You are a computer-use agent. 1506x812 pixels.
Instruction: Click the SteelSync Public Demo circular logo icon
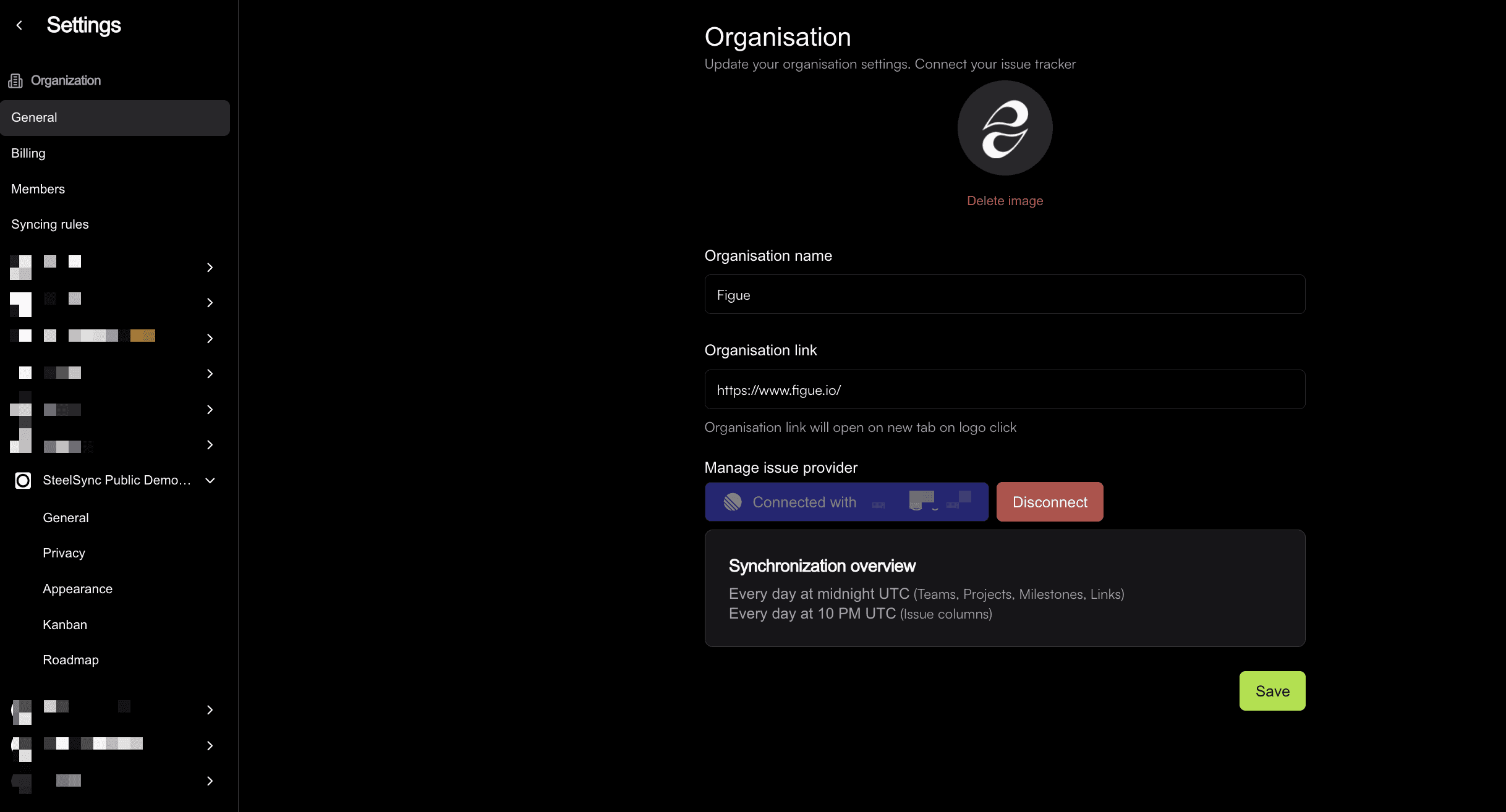click(22, 480)
